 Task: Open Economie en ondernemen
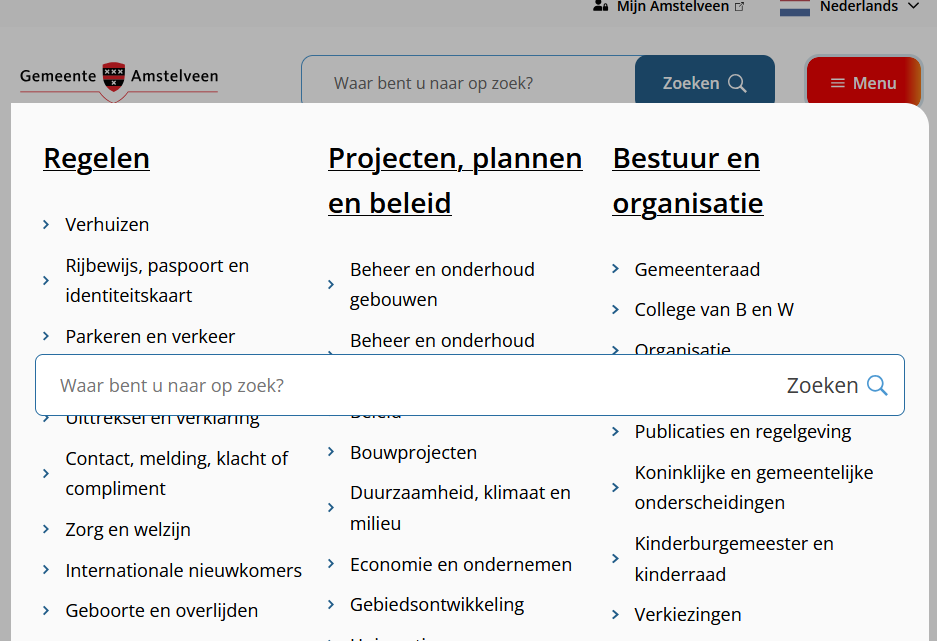461,564
